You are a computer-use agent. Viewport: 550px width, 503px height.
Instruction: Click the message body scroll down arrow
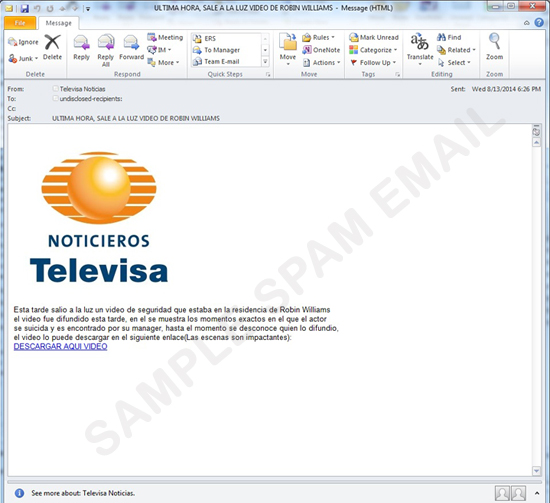pos(536,471)
